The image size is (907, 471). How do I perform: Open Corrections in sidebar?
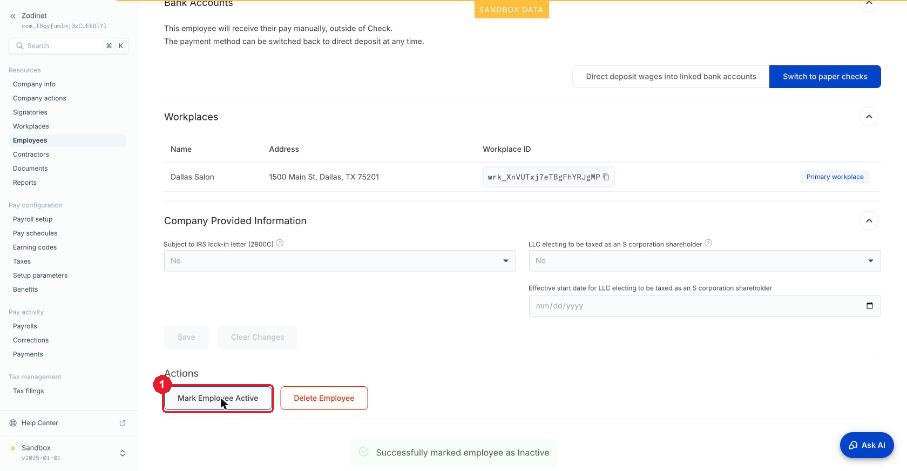point(31,340)
